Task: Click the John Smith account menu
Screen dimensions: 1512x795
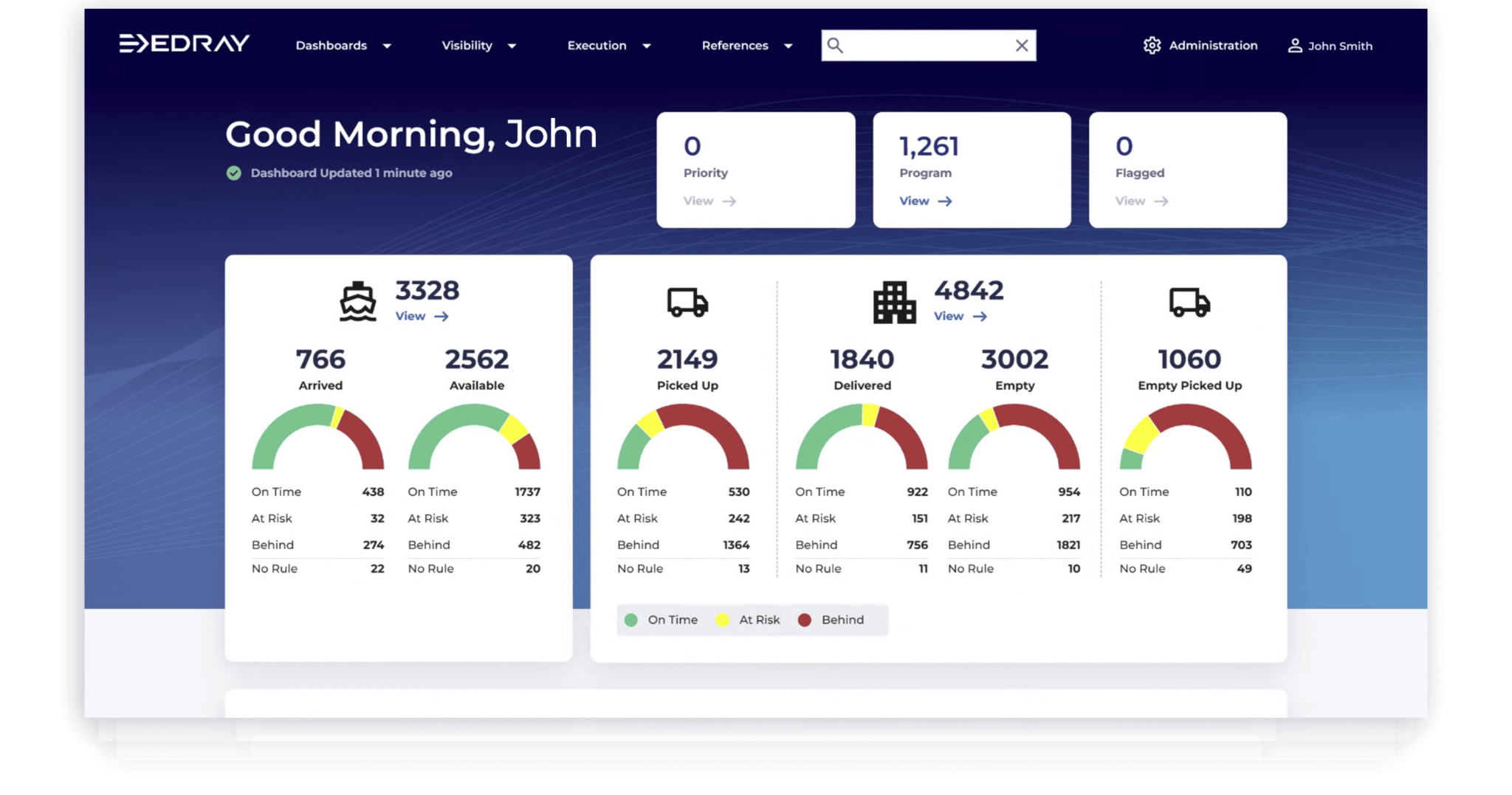Action: 1339,45
